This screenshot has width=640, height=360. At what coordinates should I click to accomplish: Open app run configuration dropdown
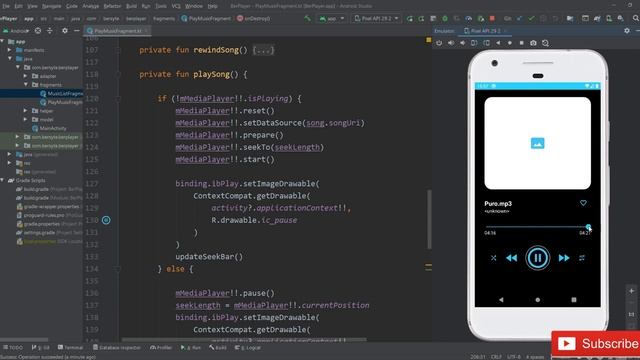[331, 18]
